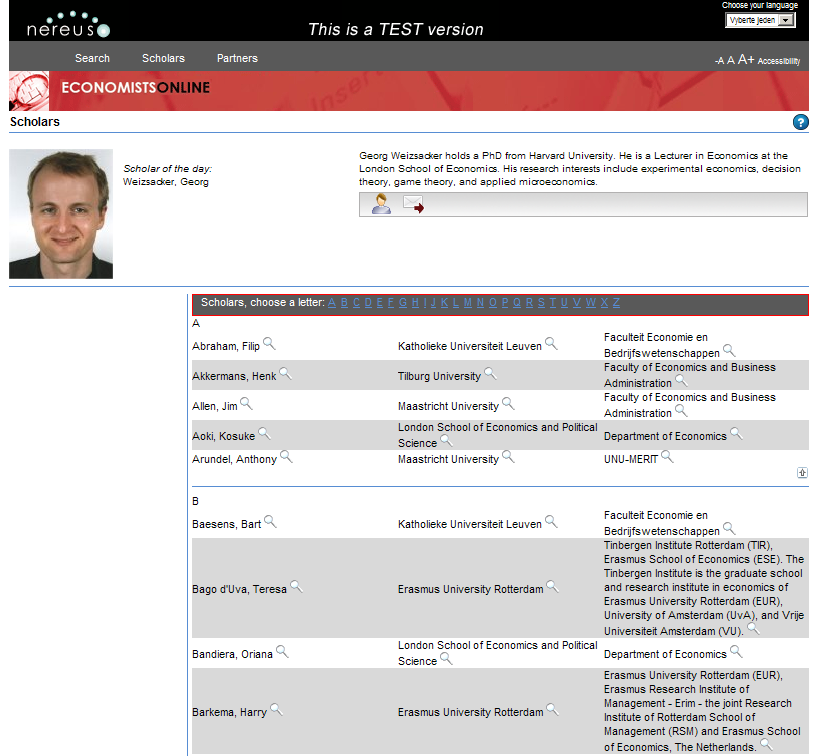Magnifier beside Department of Economics in Bandiera row
The width and height of the screenshot is (818, 756).
(x=736, y=652)
